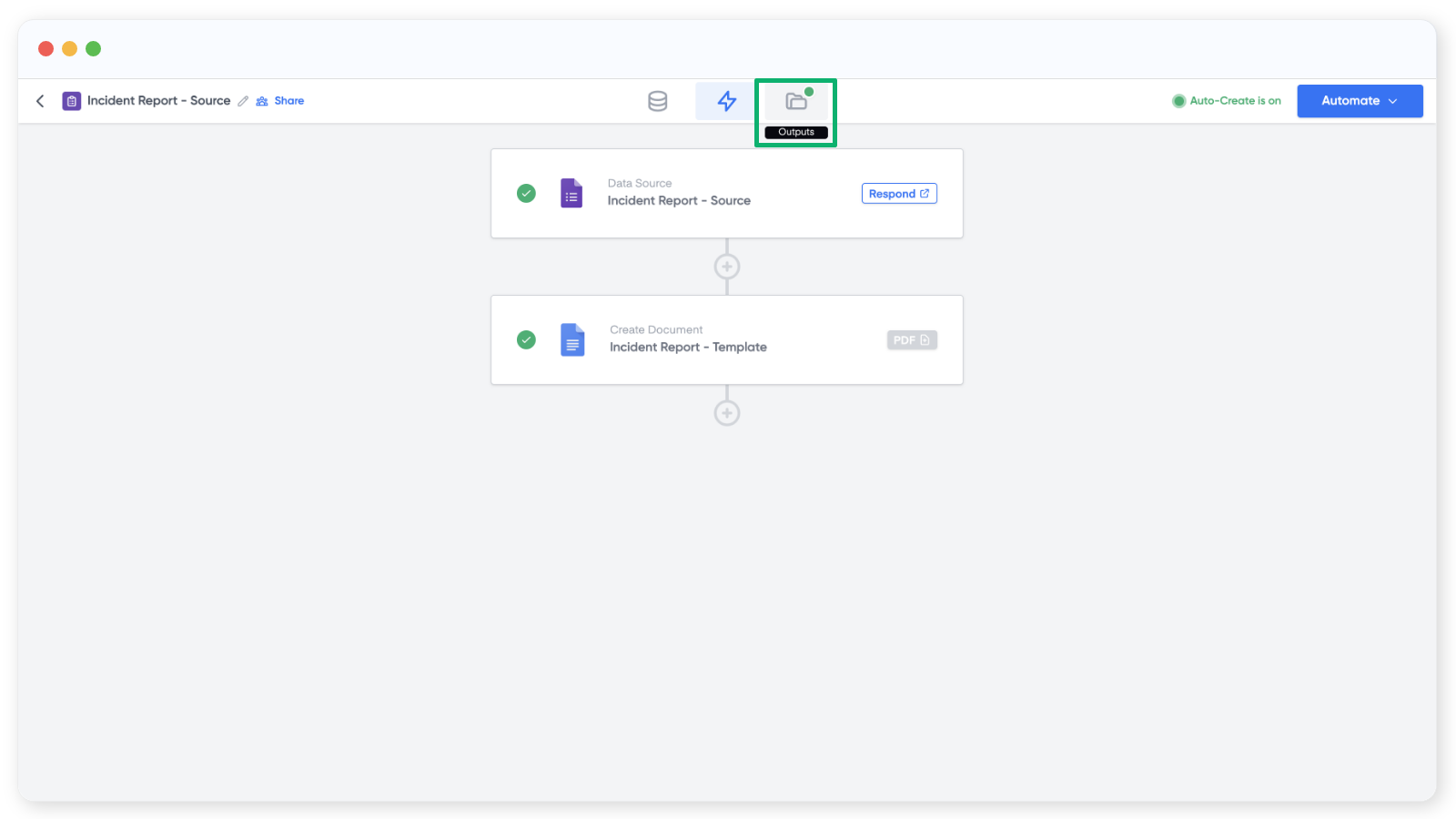The width and height of the screenshot is (1456, 819).
Task: Click the PDF output badge
Action: (x=912, y=340)
